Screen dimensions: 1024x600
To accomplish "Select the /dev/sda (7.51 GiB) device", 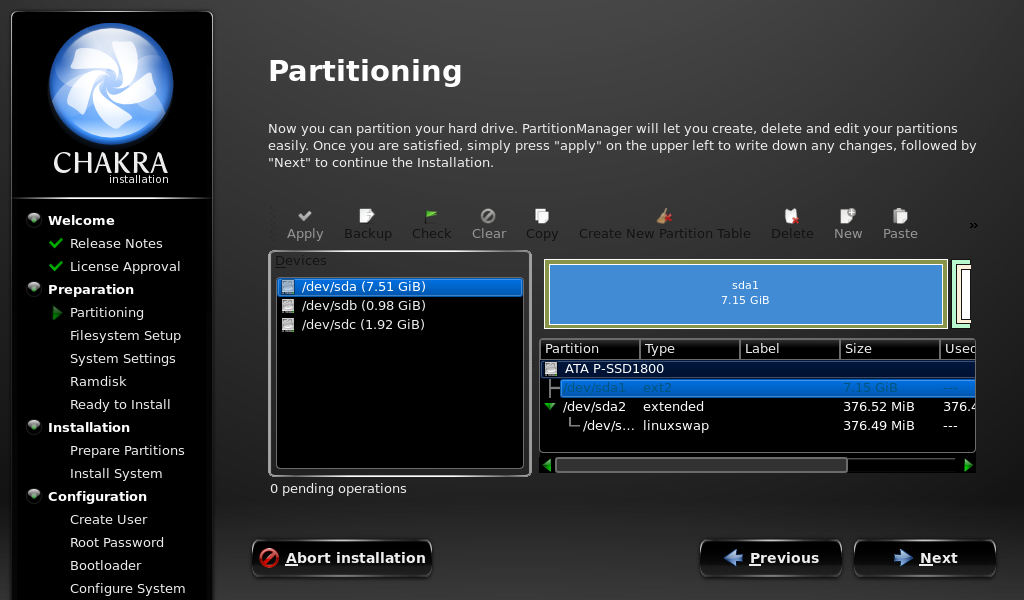I will [400, 287].
